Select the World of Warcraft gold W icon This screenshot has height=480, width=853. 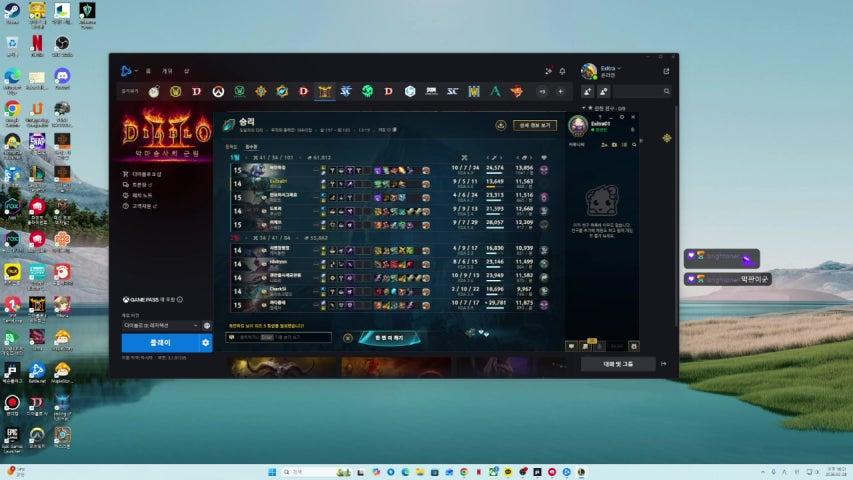[175, 91]
